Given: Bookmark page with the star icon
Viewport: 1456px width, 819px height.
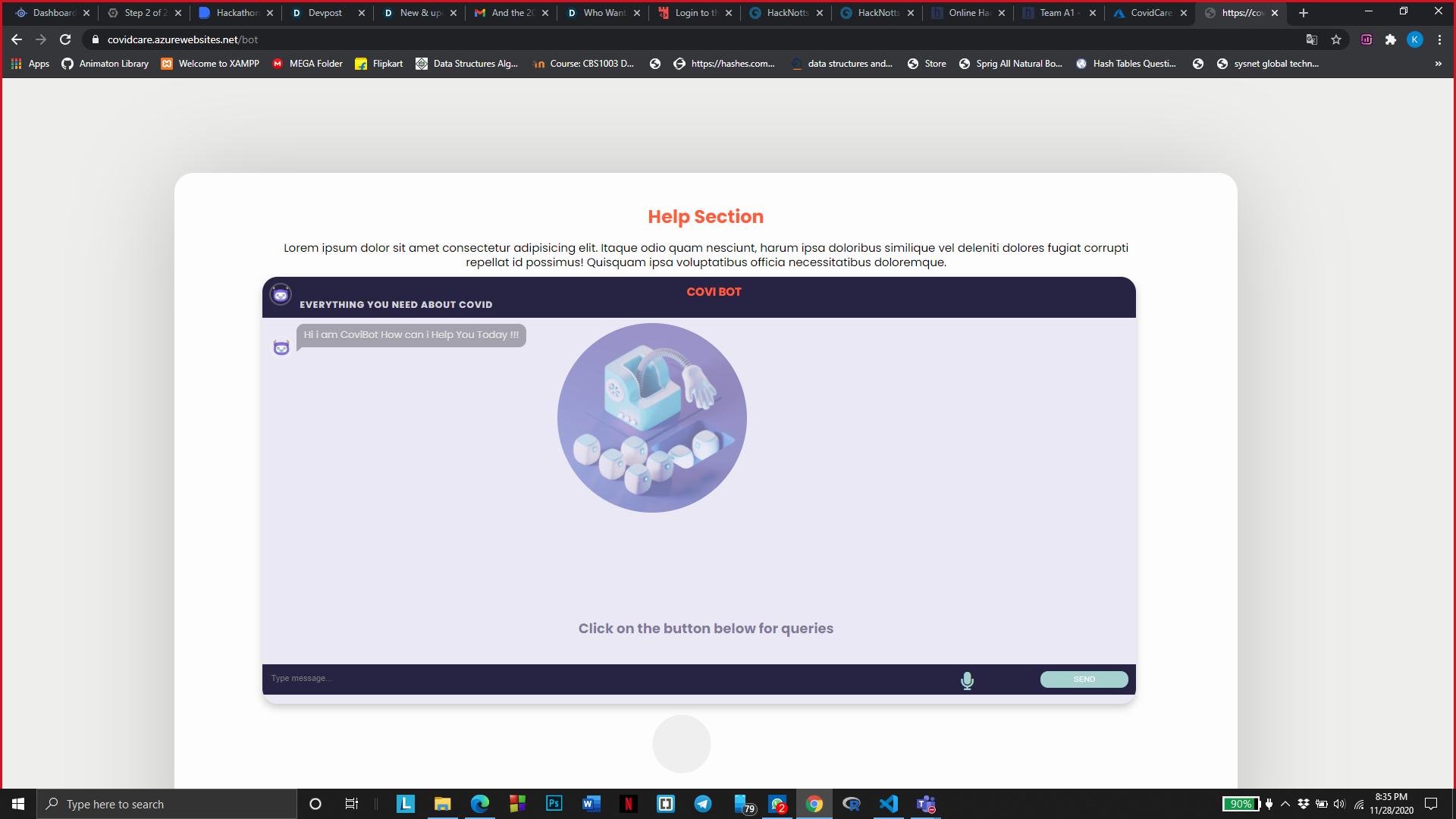Looking at the screenshot, I should [x=1336, y=39].
